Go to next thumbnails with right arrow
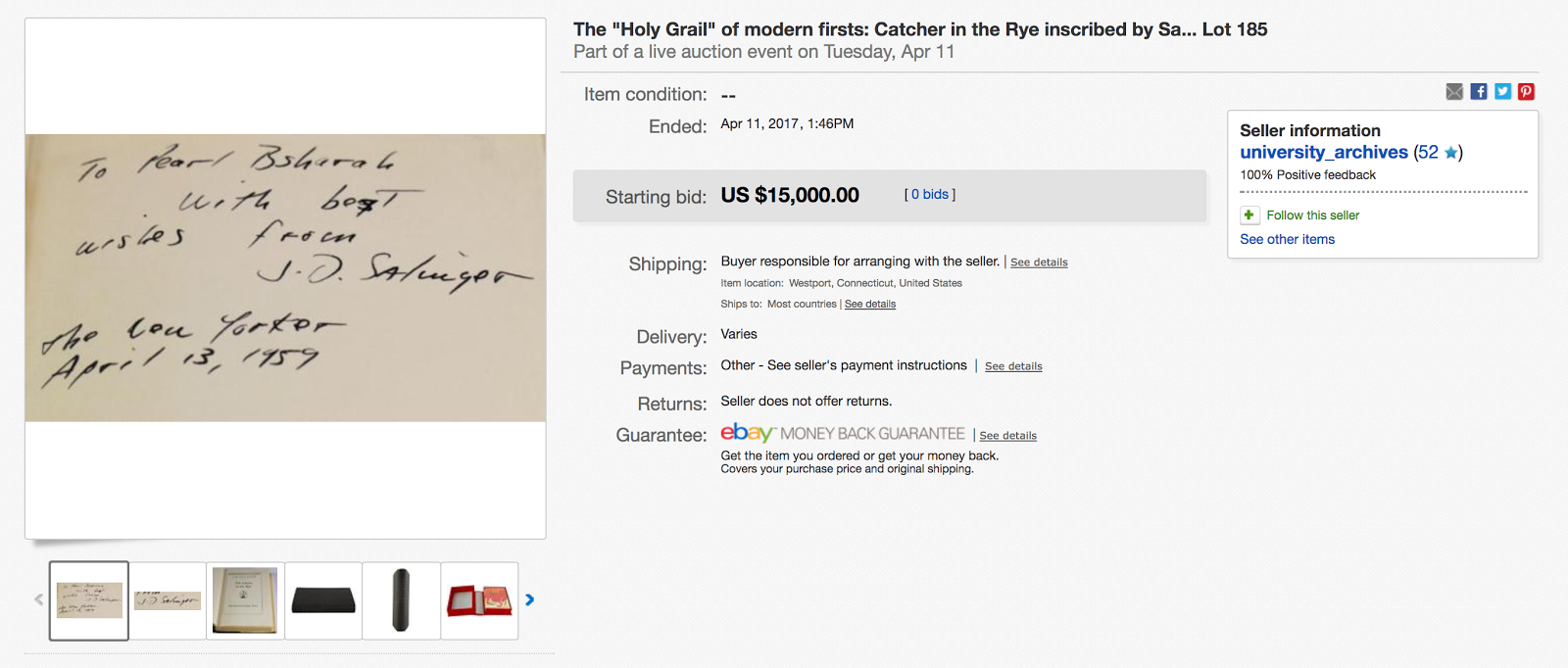 click(x=530, y=599)
